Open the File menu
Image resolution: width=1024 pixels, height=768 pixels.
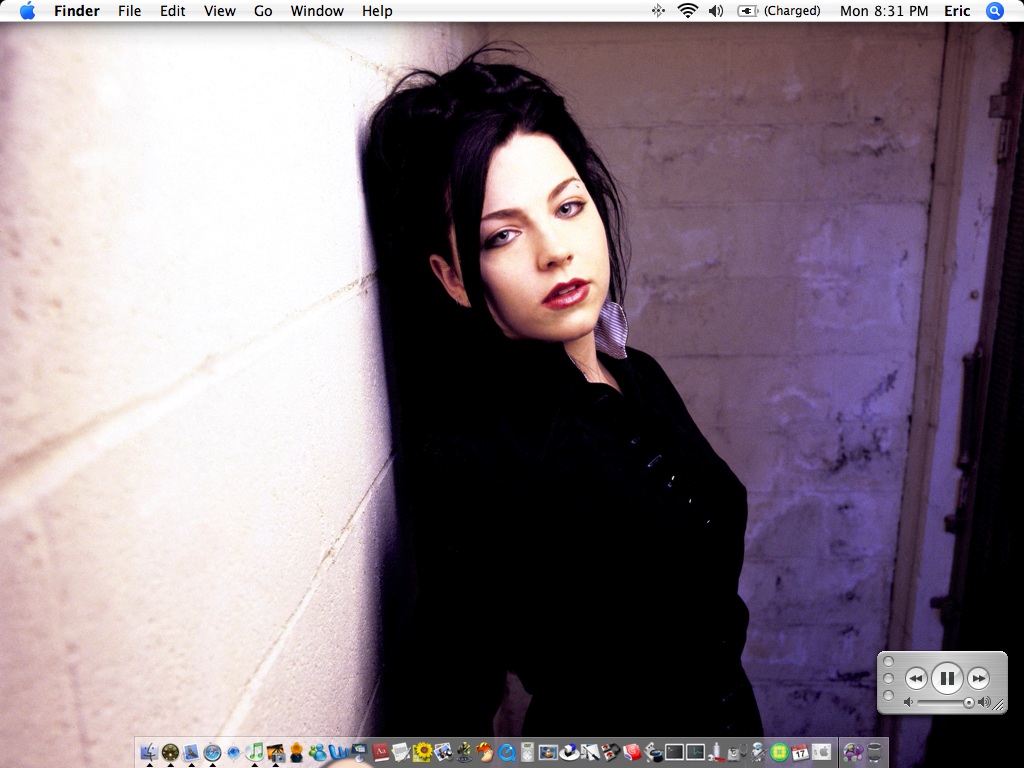129,10
